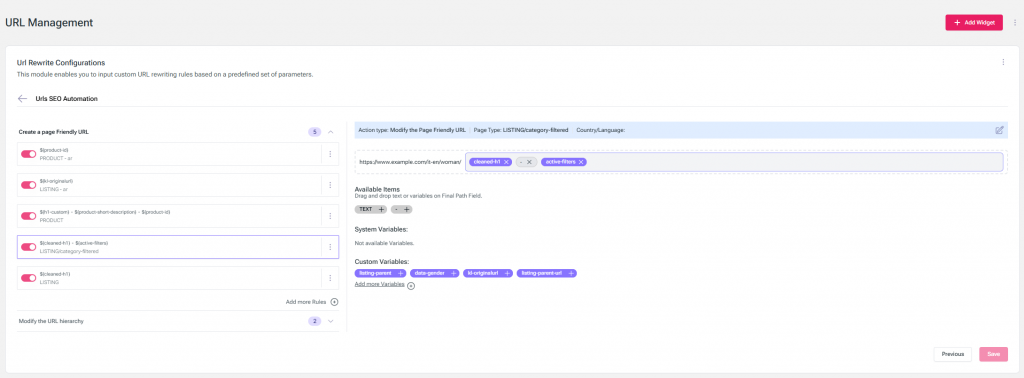This screenshot has height=378, width=1024.
Task: Click the Country/Language label
Action: 601,130
